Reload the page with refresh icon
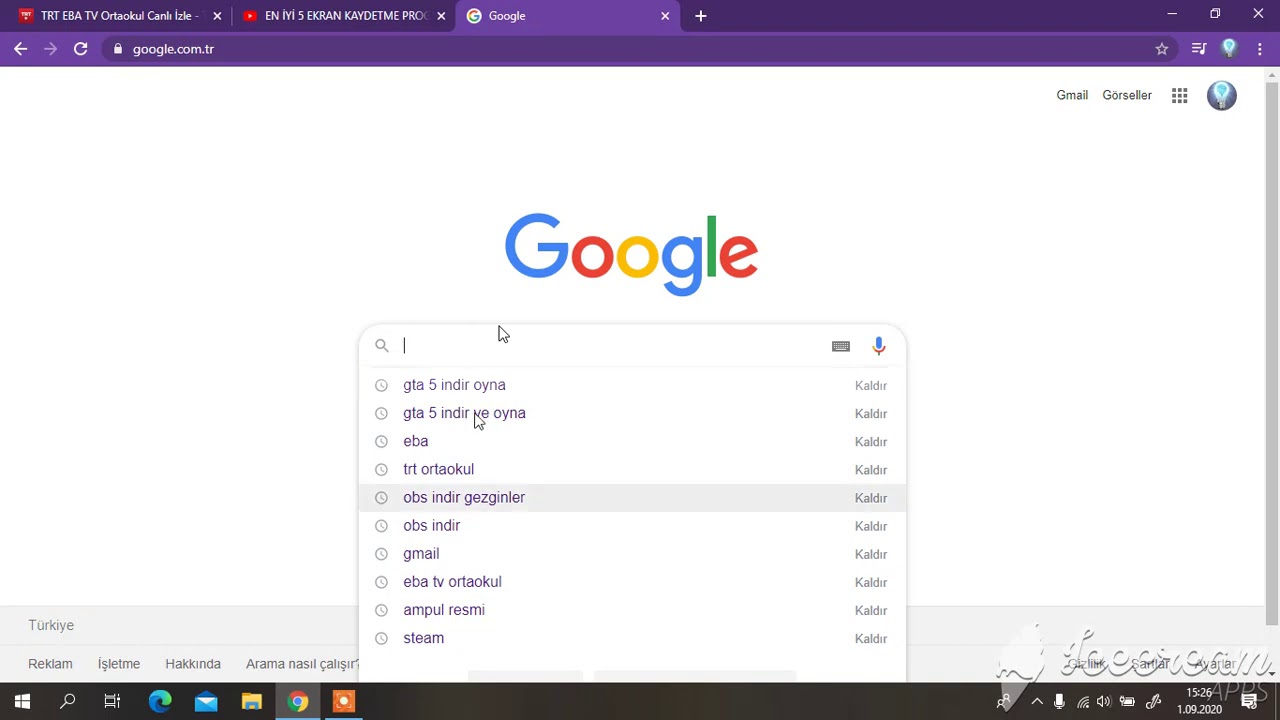The image size is (1280, 720). [80, 49]
